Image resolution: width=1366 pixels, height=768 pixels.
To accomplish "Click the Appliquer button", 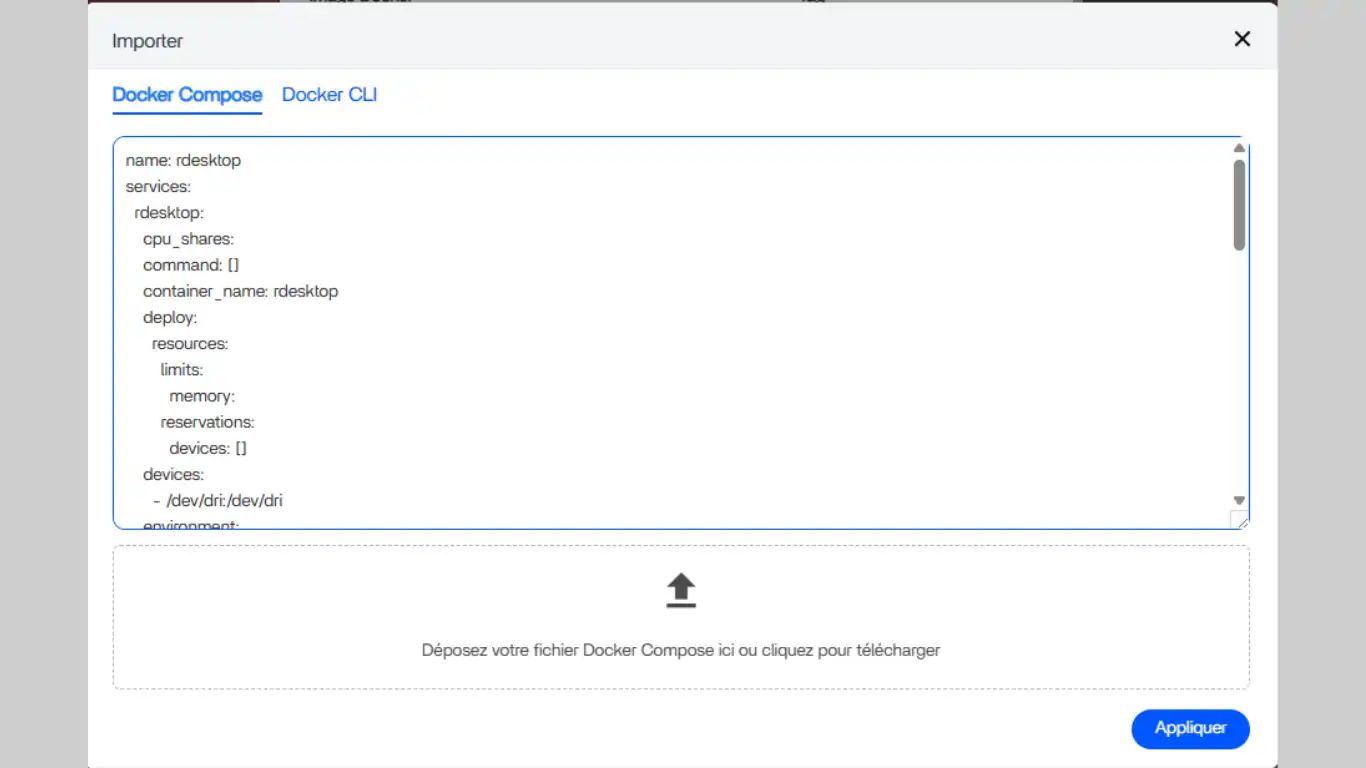I will point(1190,728).
